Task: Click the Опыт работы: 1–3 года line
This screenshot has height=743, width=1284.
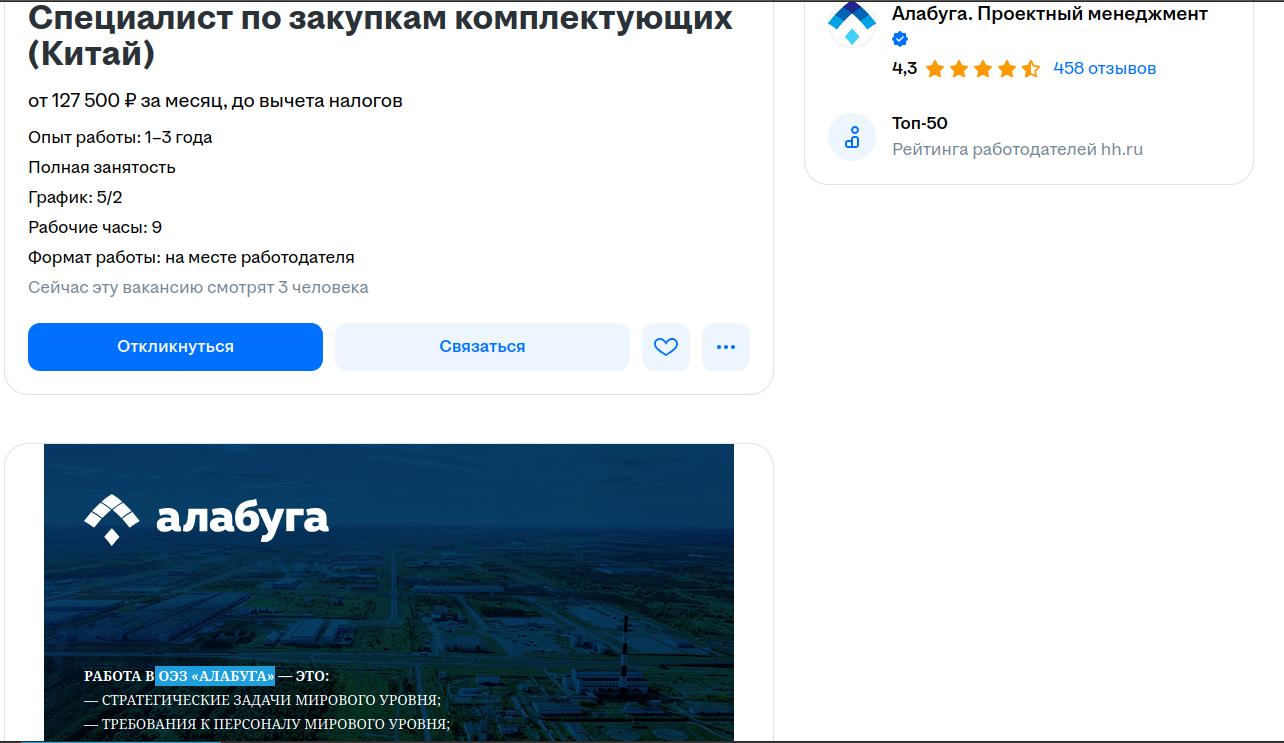Action: 120,137
